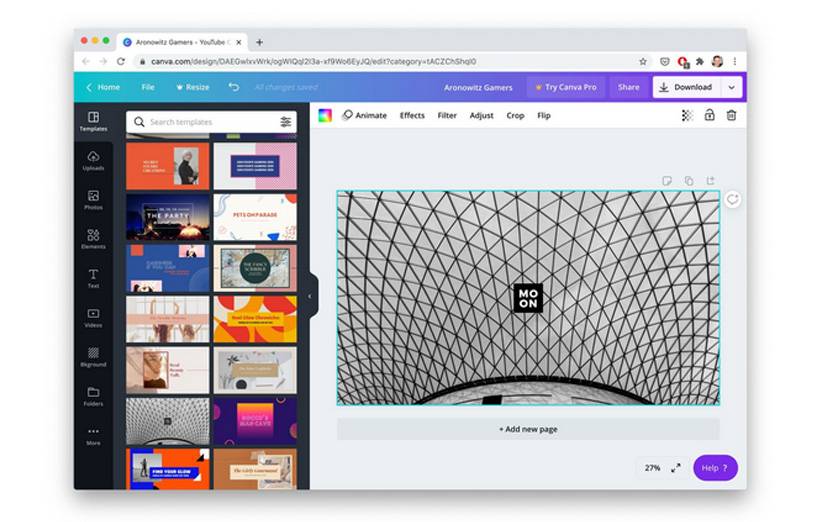Click the Aronowitz Gamers design title
Image resolution: width=822 pixels, height=522 pixels.
[x=478, y=87]
